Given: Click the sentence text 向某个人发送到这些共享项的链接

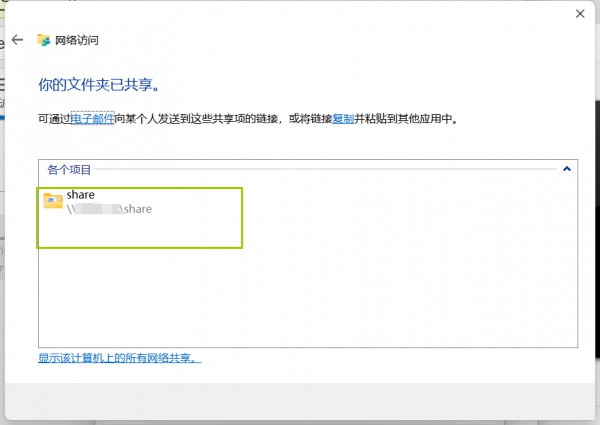Looking at the screenshot, I should point(196,119).
